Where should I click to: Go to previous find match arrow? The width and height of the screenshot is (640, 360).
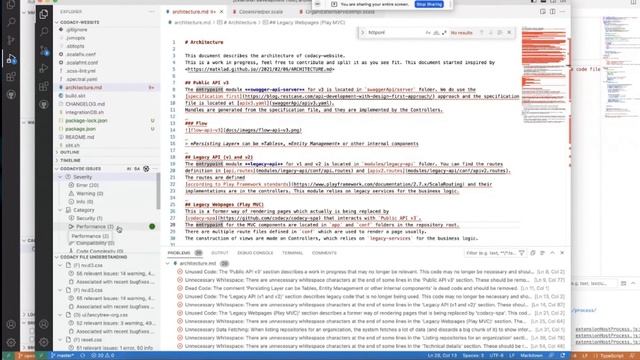coord(481,32)
